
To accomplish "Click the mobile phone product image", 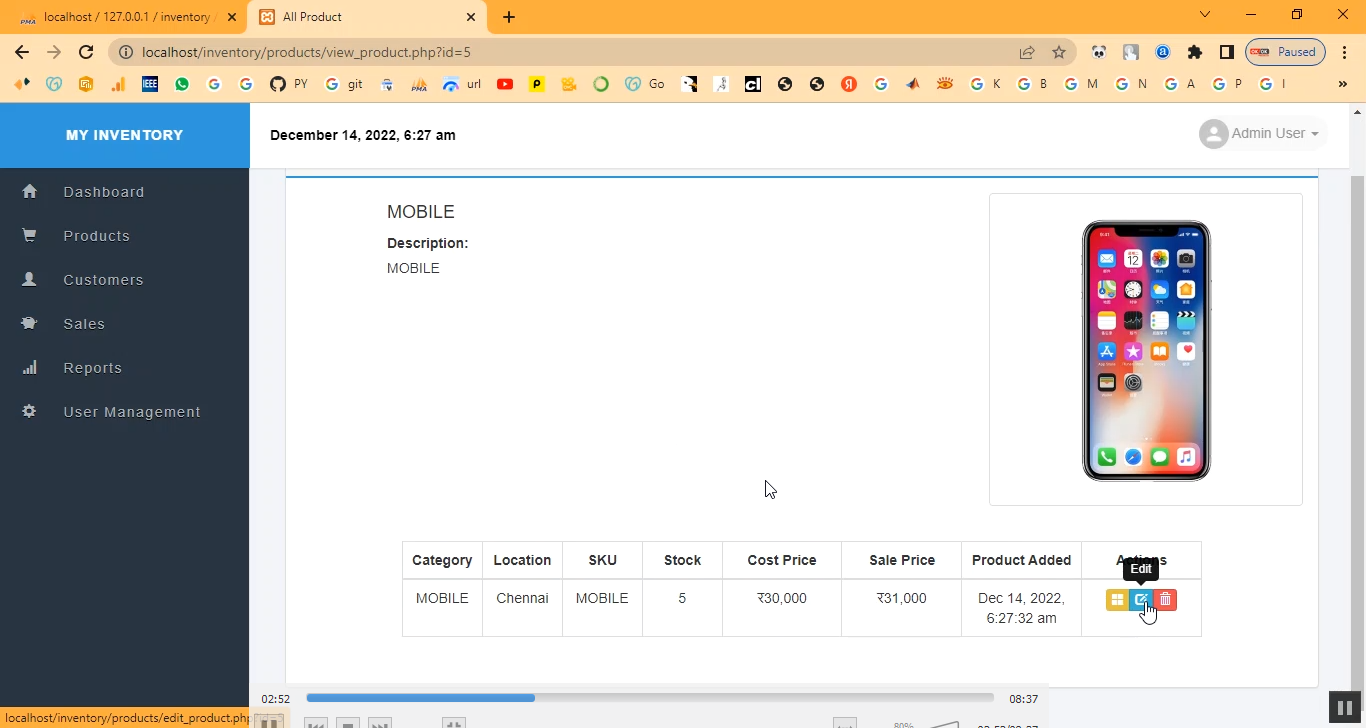I will click(1146, 350).
